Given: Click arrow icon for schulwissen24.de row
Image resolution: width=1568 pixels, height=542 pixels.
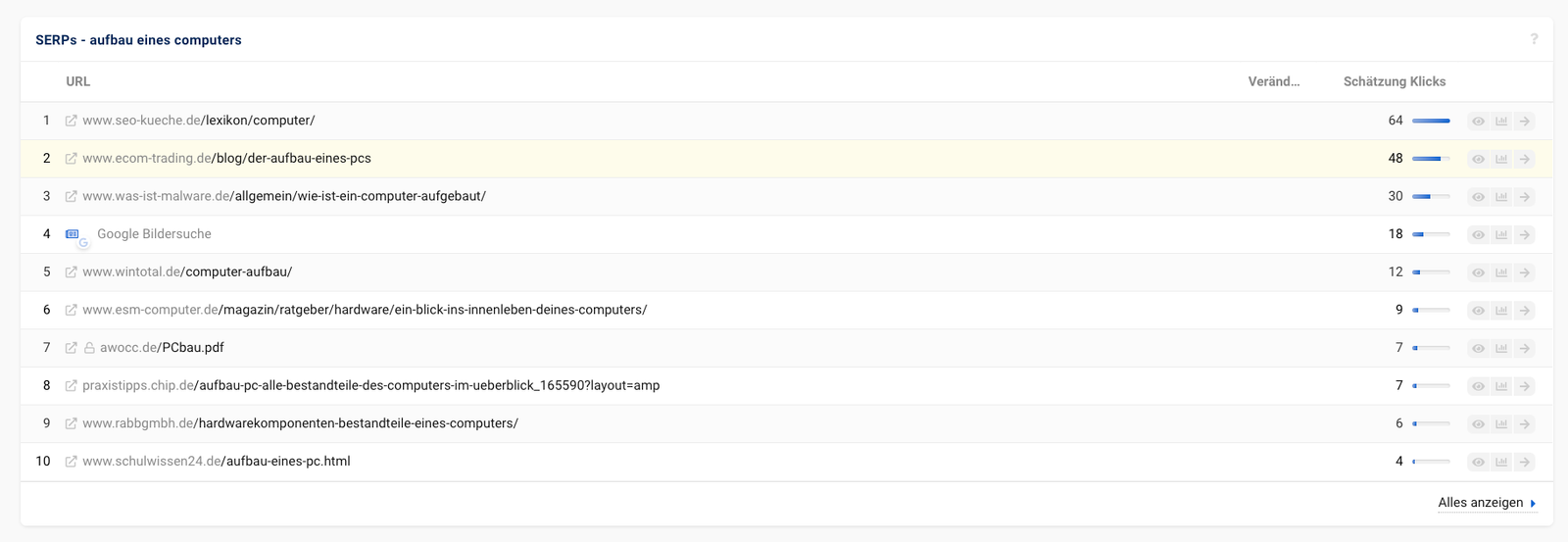Looking at the screenshot, I should point(1524,463).
